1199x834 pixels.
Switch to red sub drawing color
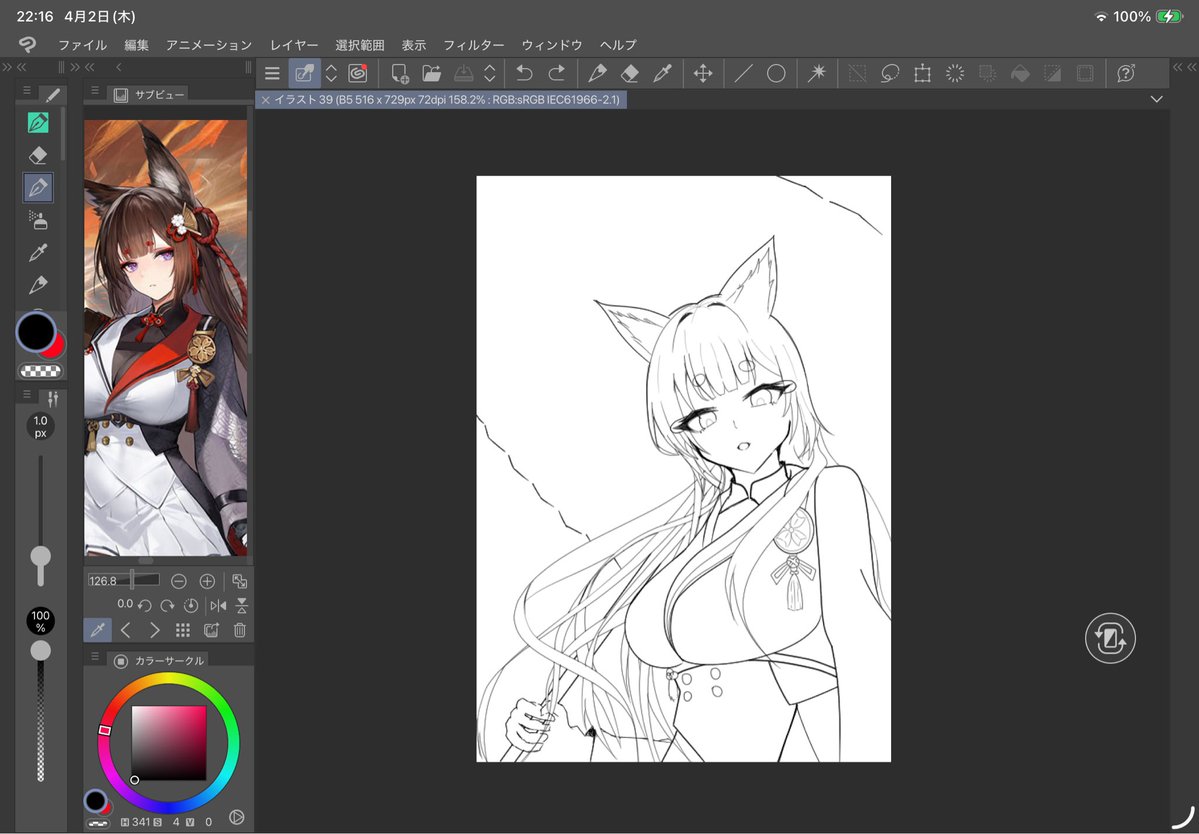[55, 346]
